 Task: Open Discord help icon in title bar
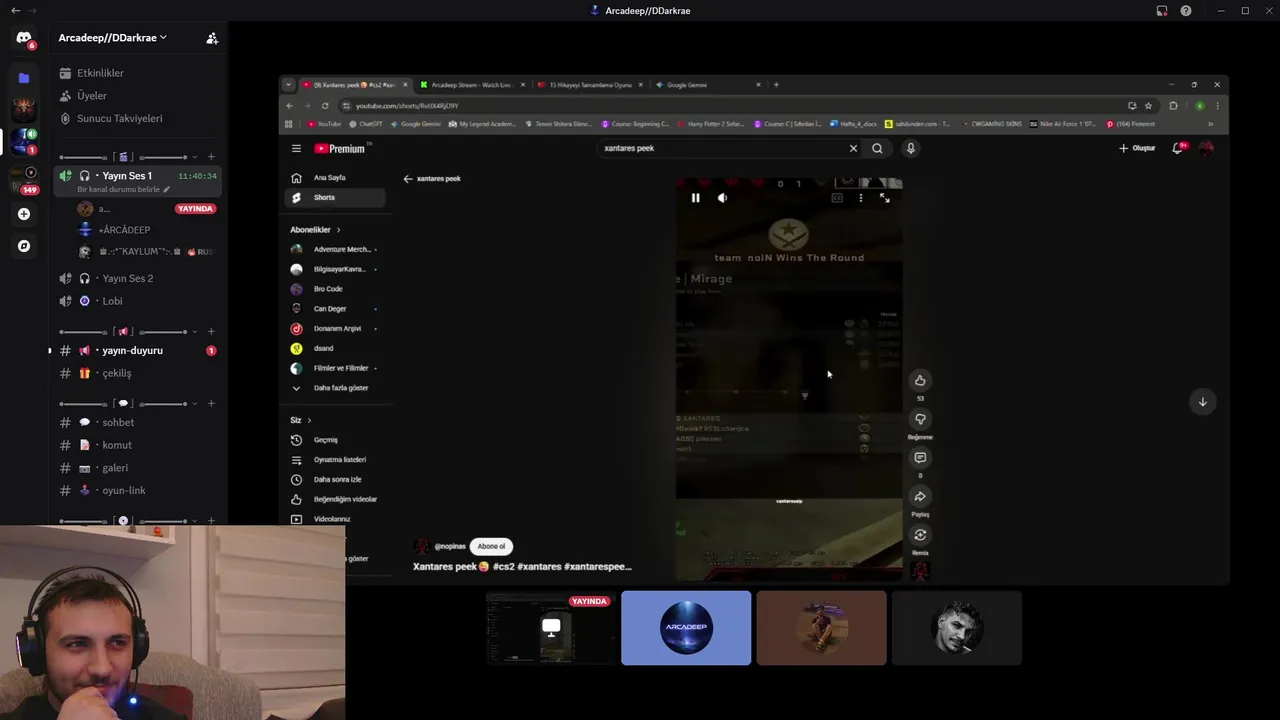1186,10
